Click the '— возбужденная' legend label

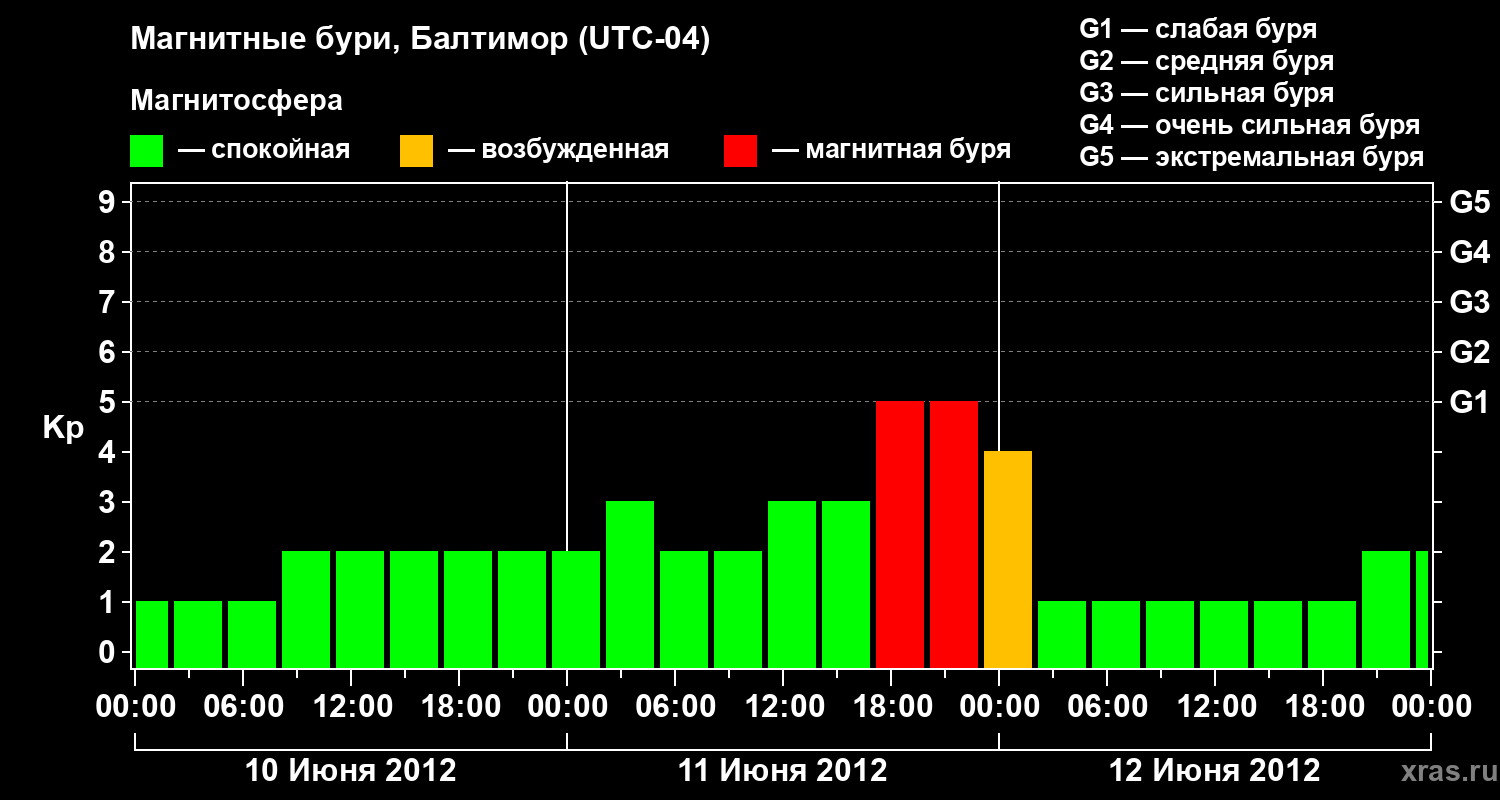click(558, 150)
